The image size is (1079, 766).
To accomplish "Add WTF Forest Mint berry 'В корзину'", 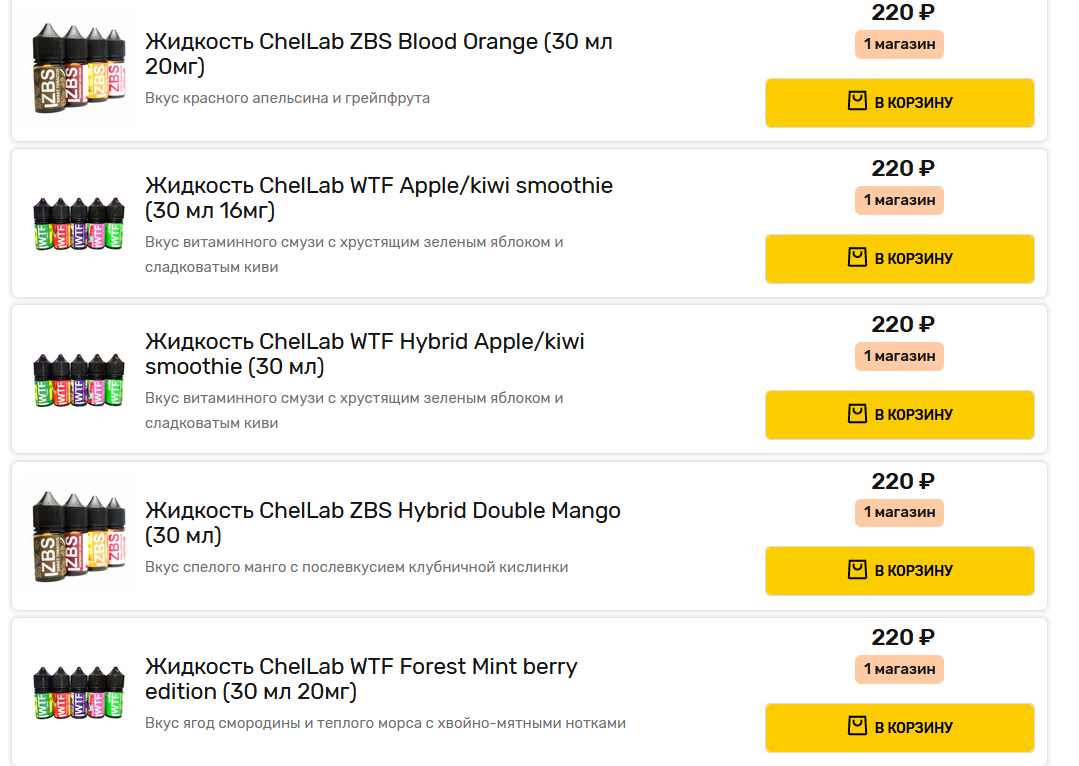I will point(899,727).
